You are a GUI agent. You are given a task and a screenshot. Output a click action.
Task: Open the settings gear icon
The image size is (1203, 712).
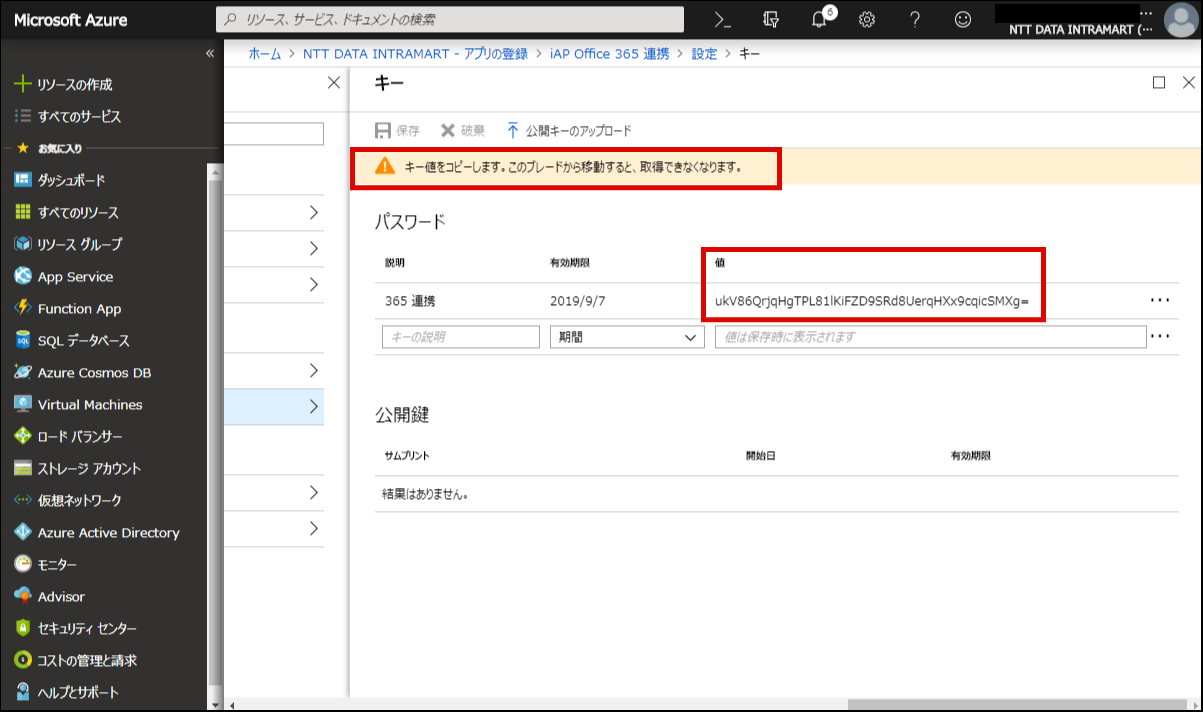pyautogui.click(x=867, y=19)
